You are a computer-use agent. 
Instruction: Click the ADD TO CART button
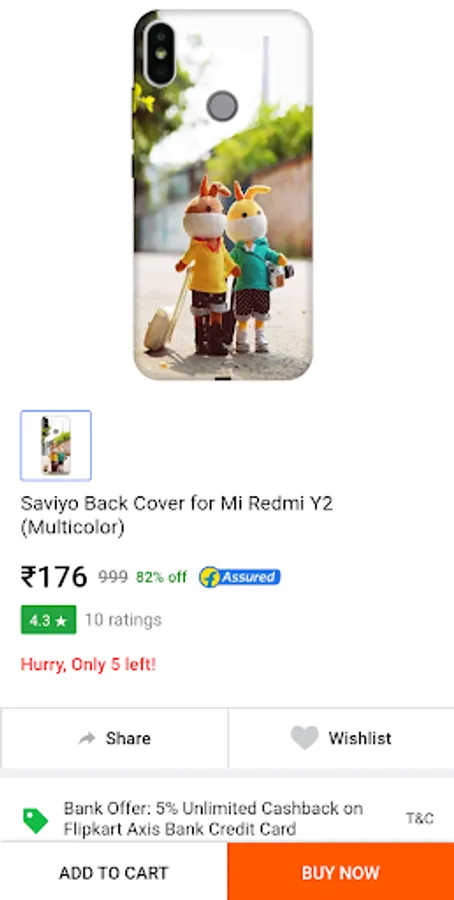[114, 872]
